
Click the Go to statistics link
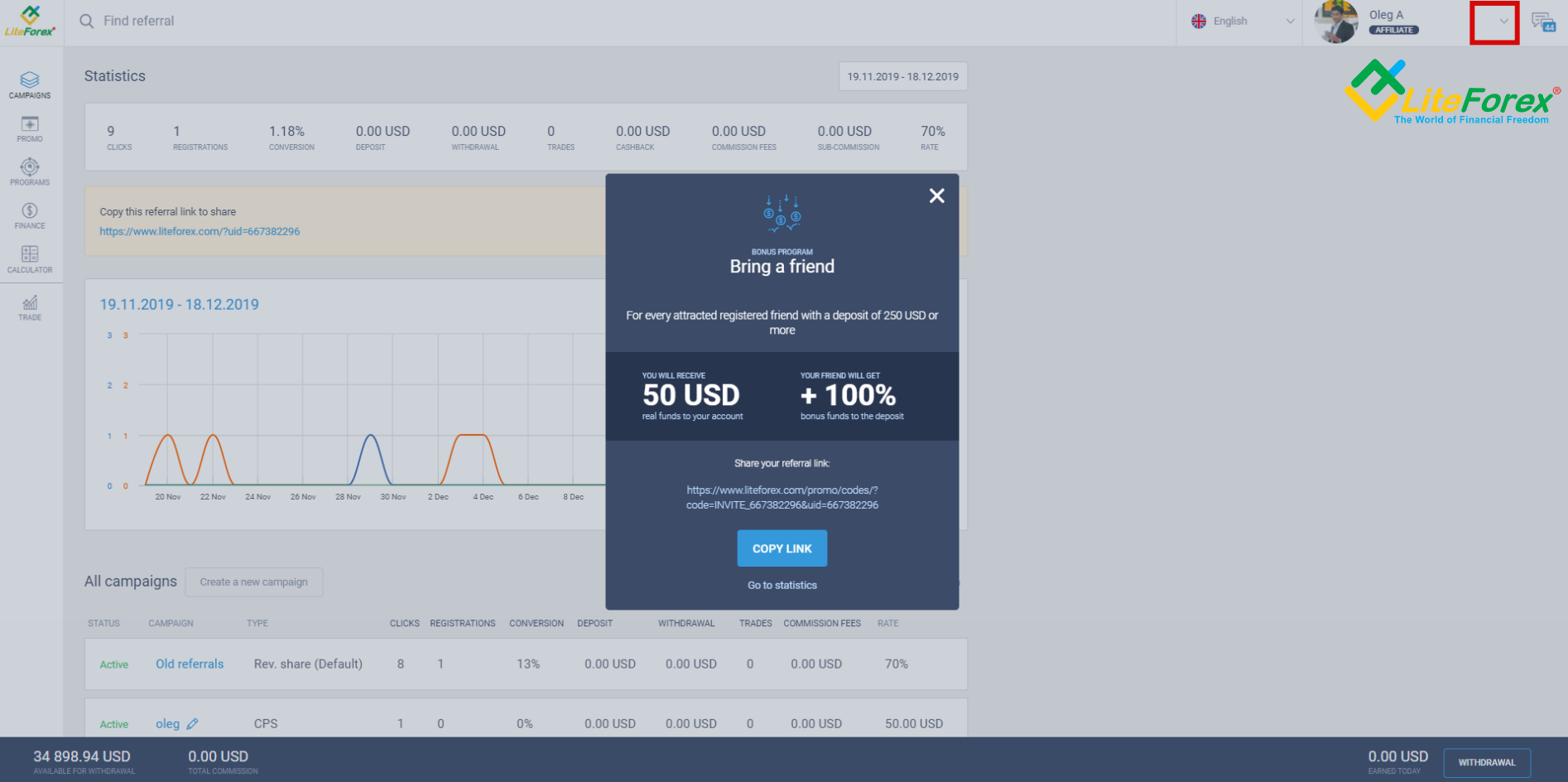coord(782,585)
